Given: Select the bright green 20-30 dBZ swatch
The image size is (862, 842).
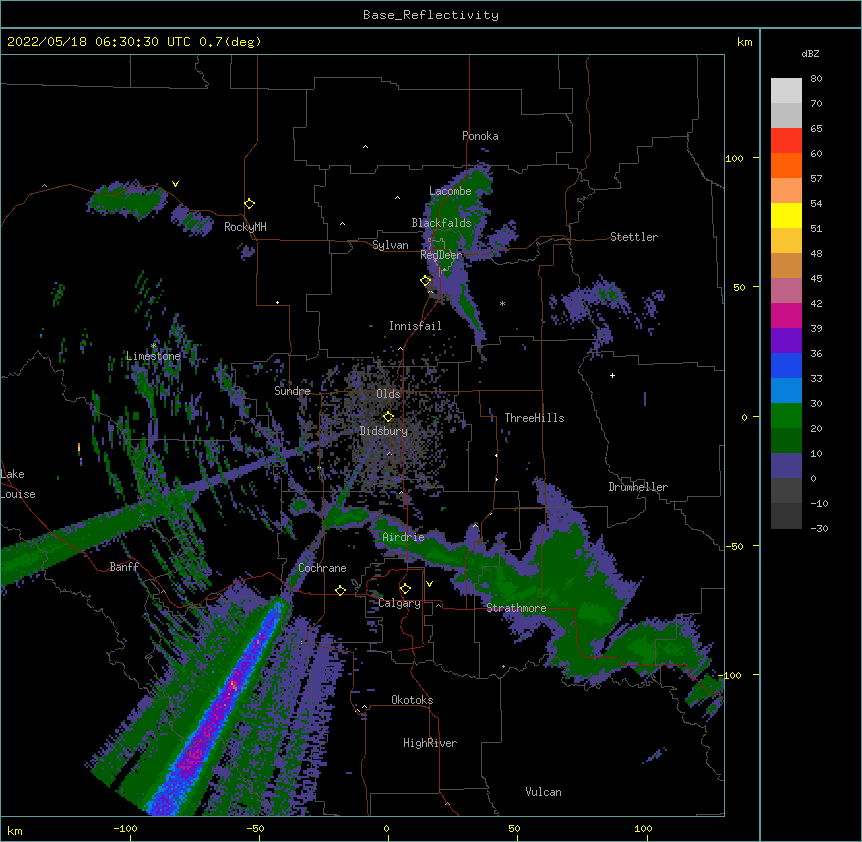Looking at the screenshot, I should [x=786, y=416].
